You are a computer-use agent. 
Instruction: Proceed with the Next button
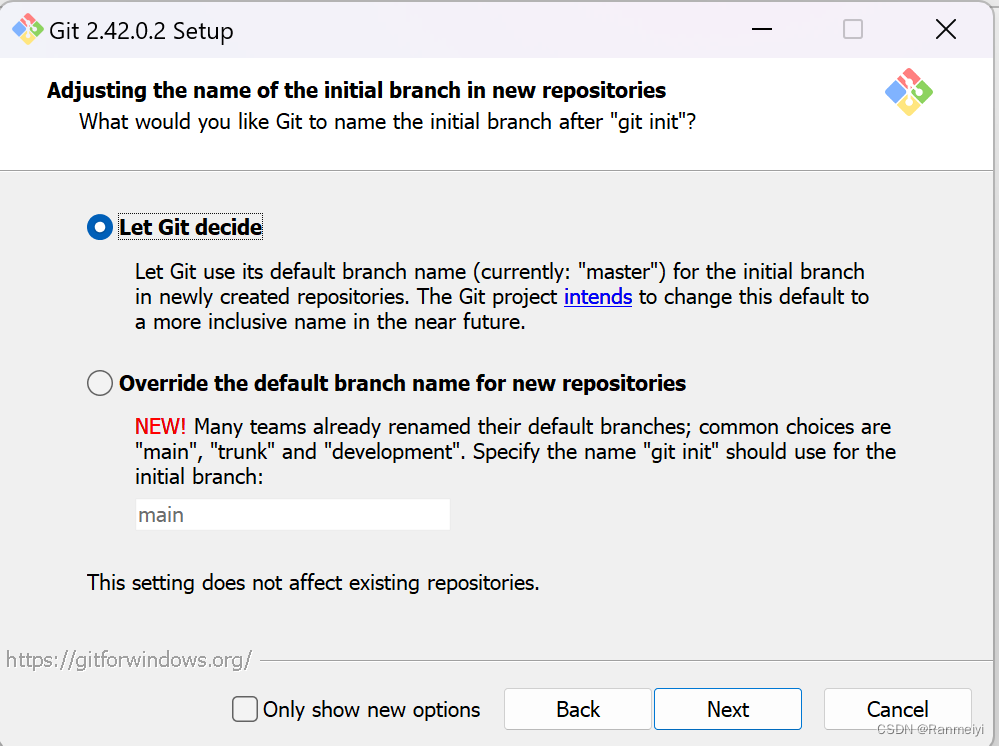(728, 709)
